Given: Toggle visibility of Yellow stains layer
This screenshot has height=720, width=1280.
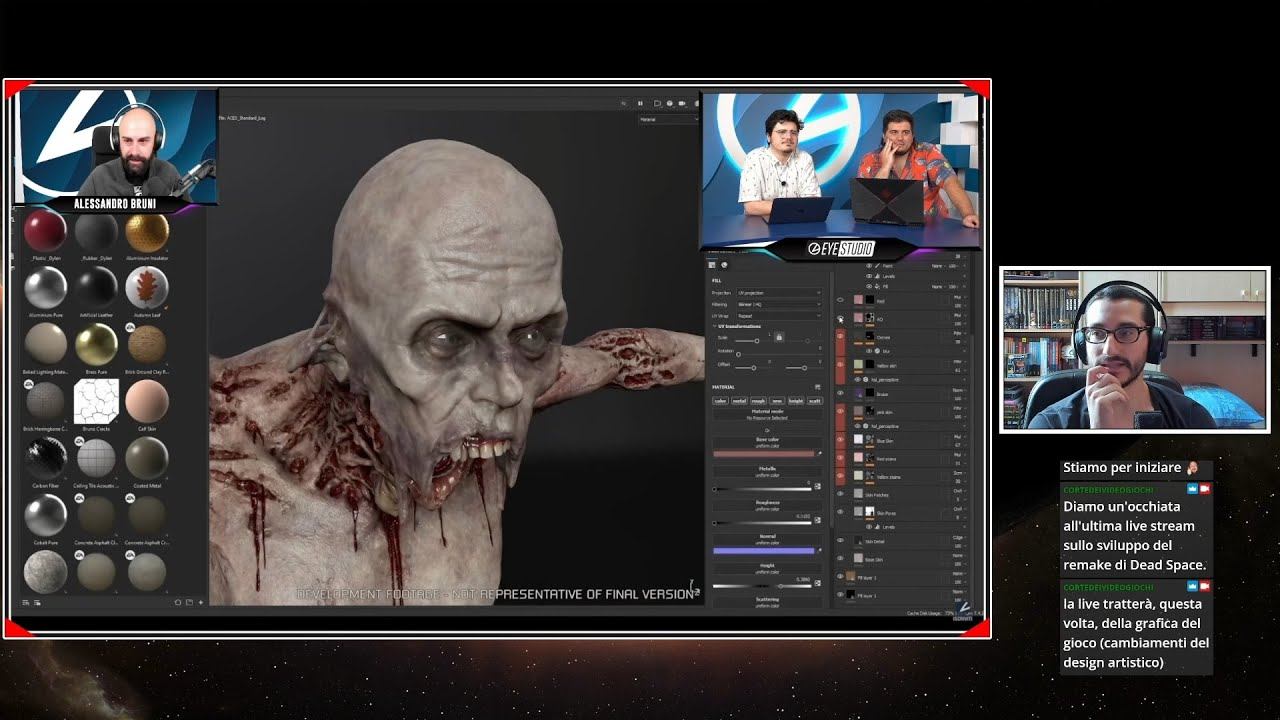Looking at the screenshot, I should click(840, 475).
